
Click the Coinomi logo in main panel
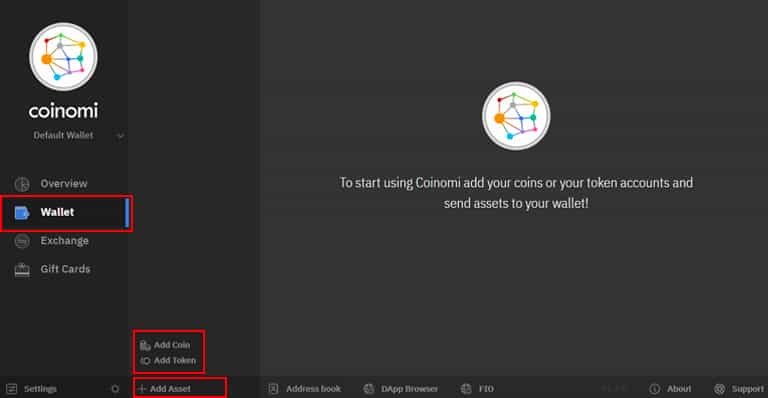click(516, 116)
